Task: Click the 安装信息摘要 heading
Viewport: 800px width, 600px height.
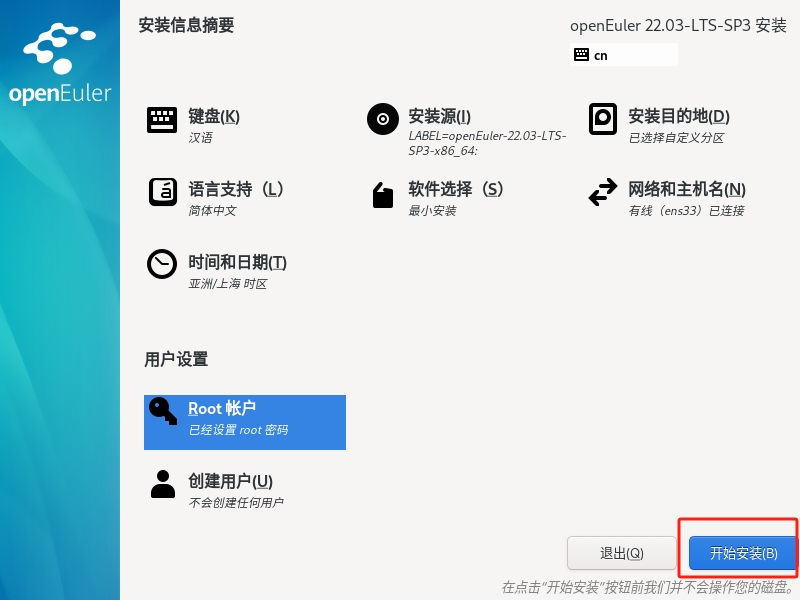Action: (186, 25)
